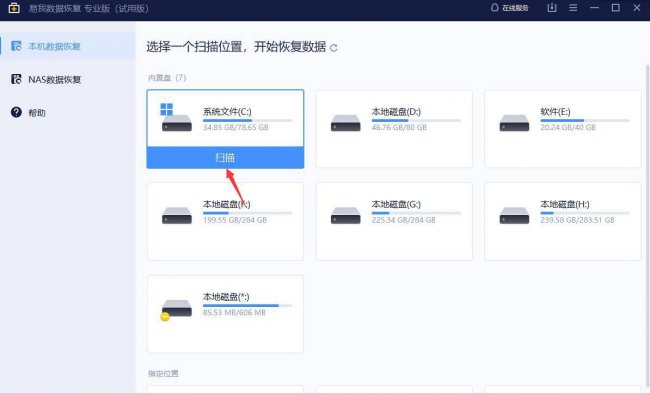
Task: Click the 34.85 GB/78.65 GB size text
Action: [235, 128]
